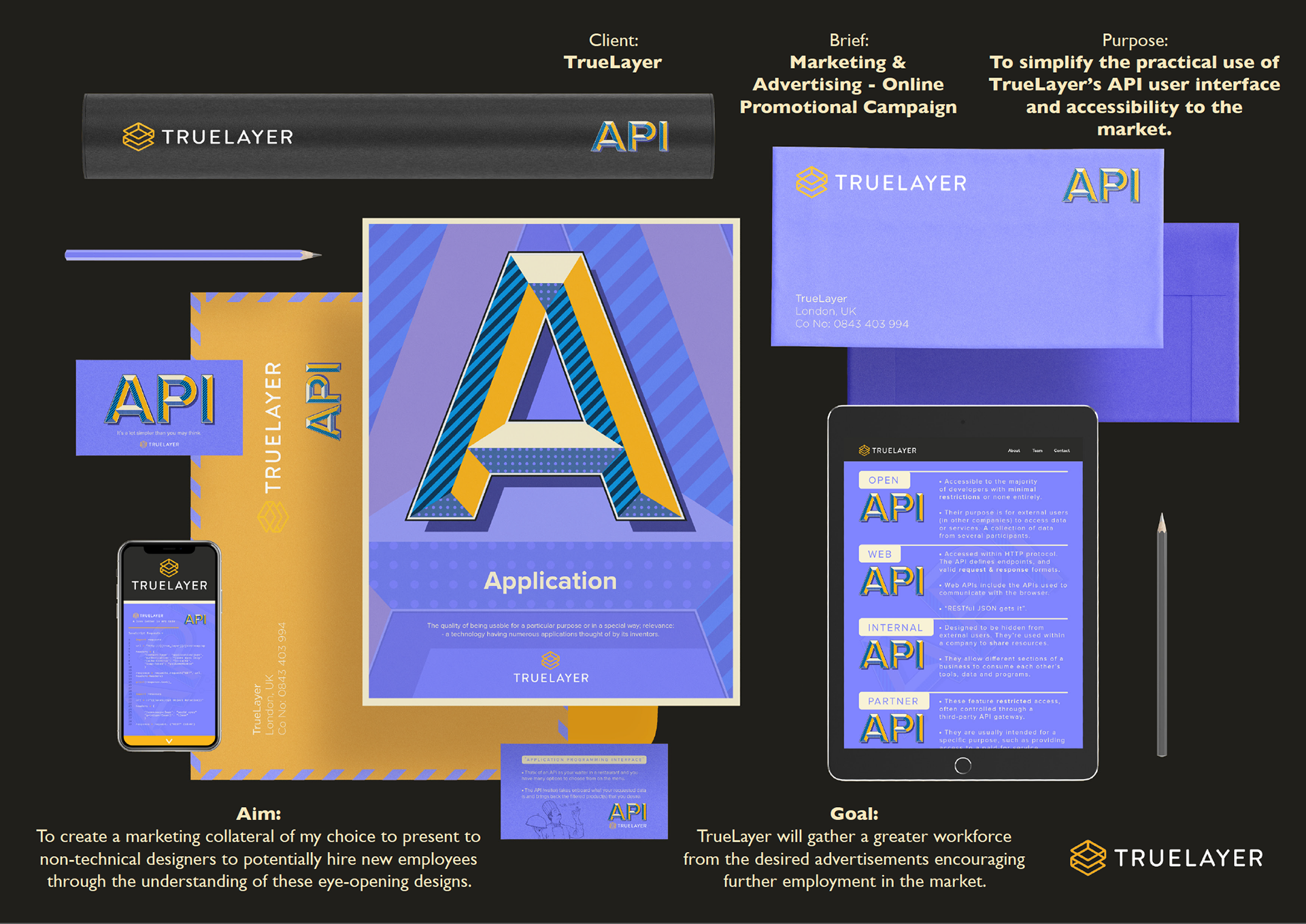
Task: Tap the tablet's round home button
Action: pos(962,766)
